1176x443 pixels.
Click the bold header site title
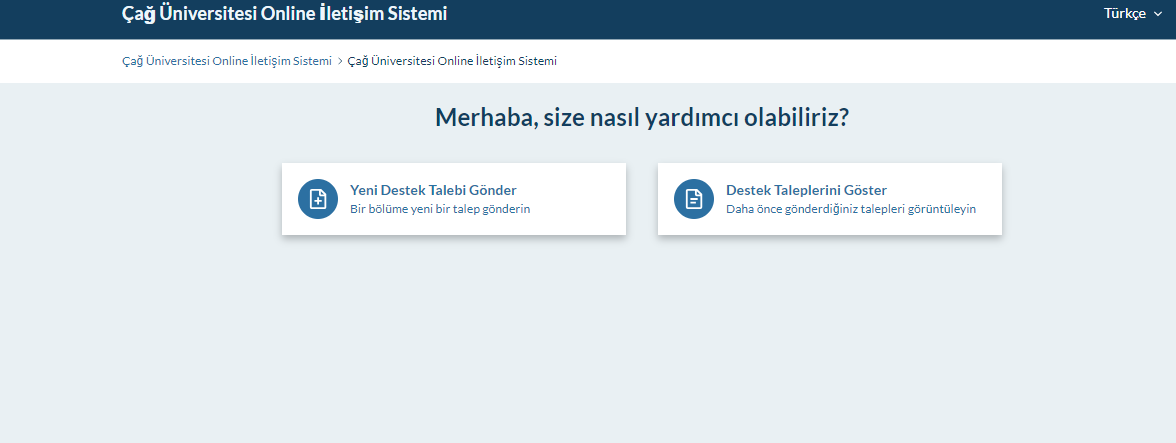coord(284,14)
